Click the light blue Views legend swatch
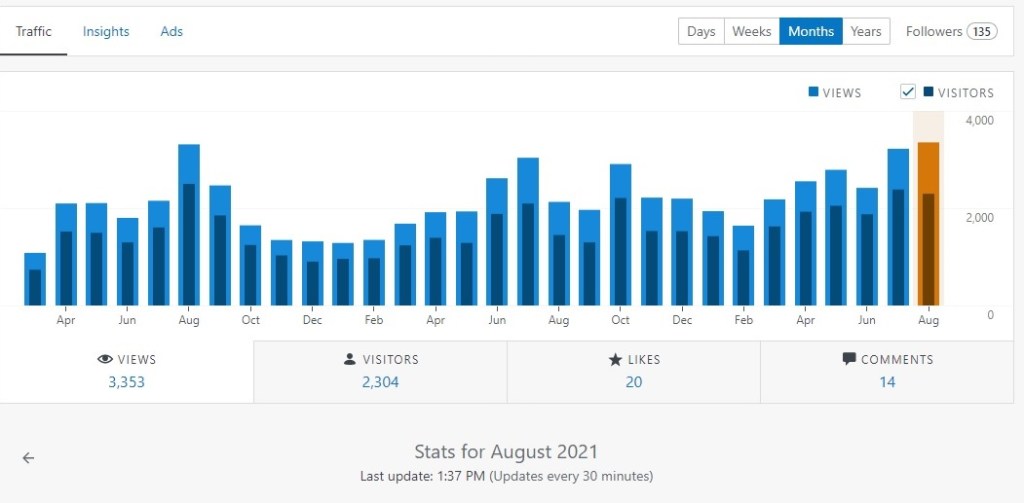 (814, 92)
